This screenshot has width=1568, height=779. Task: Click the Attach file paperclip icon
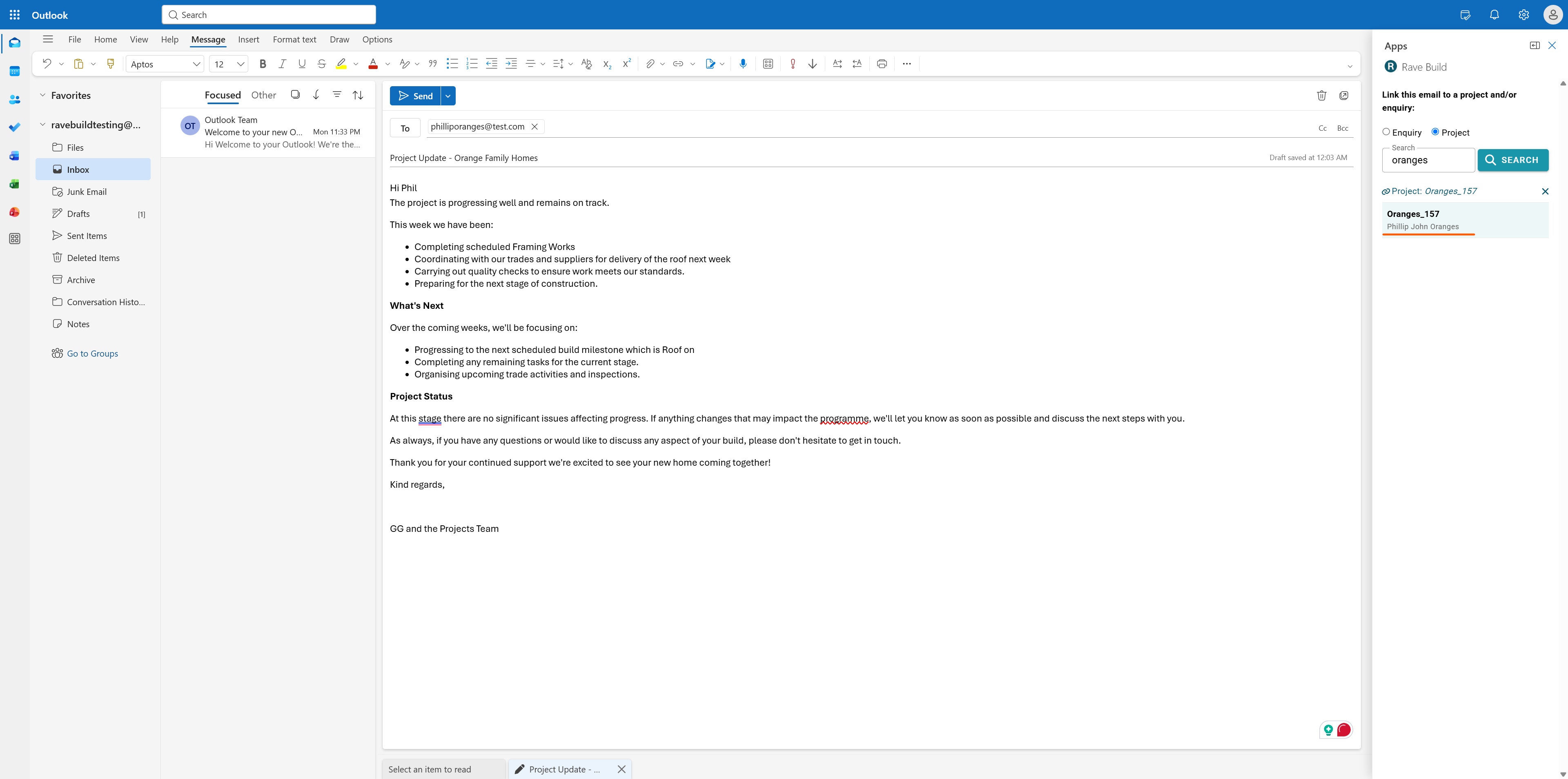click(650, 64)
